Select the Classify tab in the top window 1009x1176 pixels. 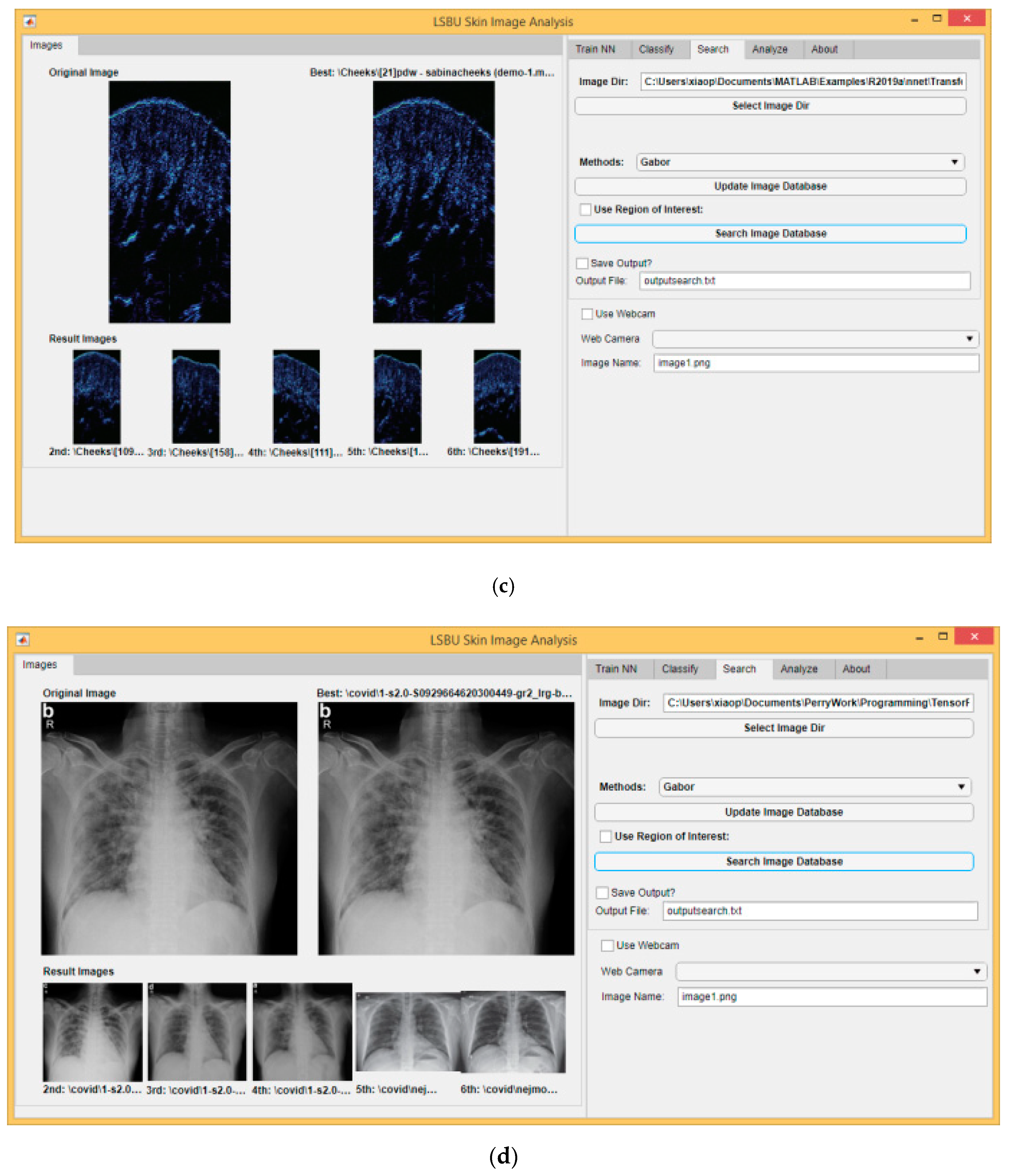(x=656, y=49)
